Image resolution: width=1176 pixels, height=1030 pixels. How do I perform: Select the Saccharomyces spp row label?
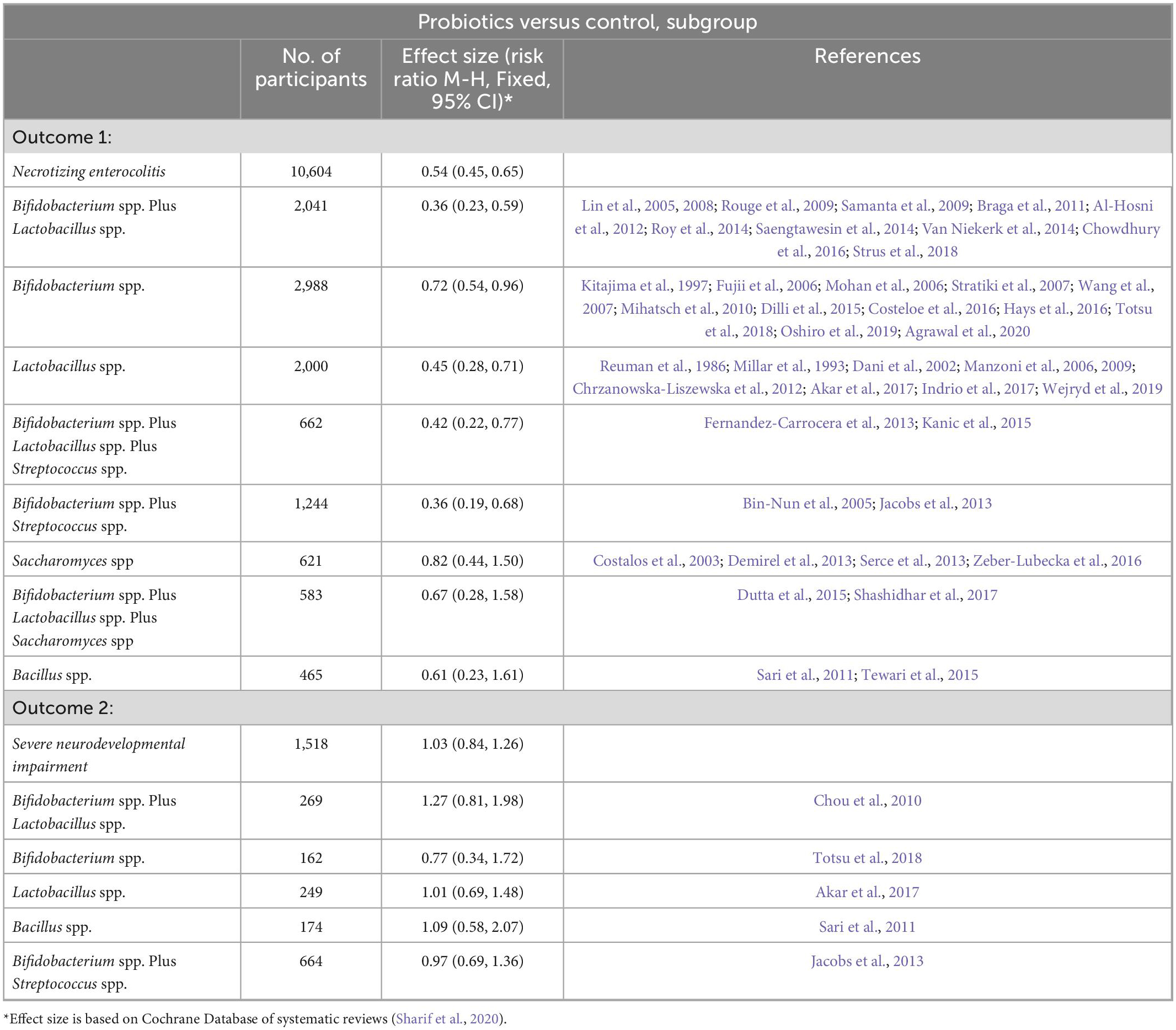coord(72,561)
